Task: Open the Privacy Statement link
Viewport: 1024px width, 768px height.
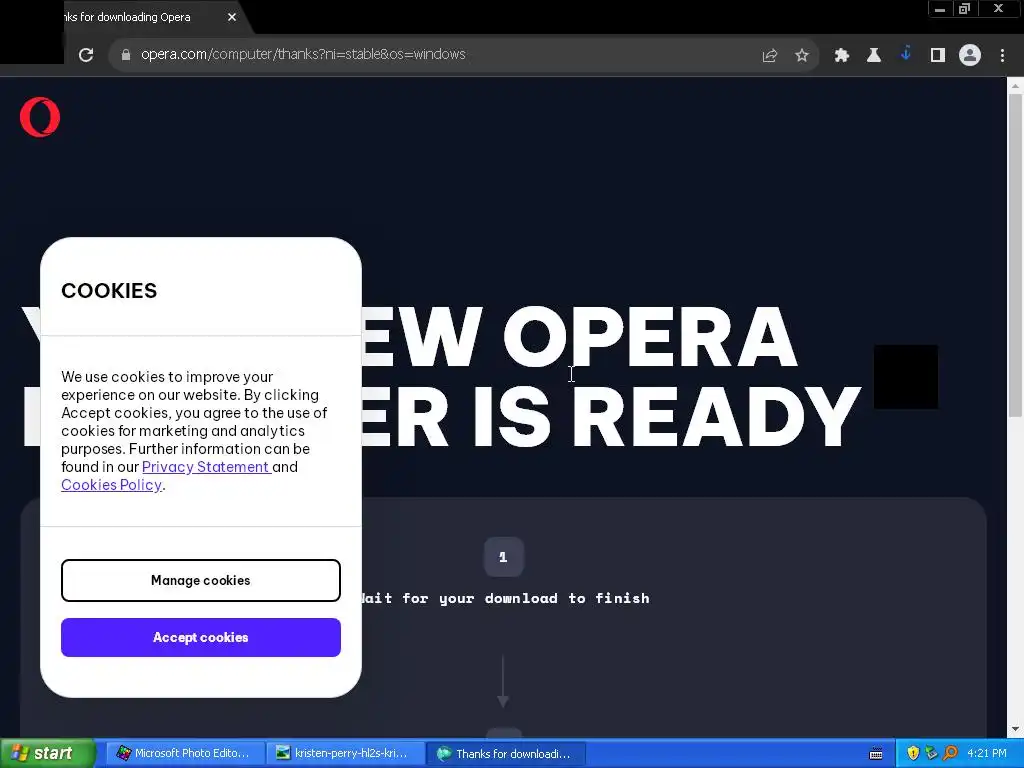Action: pyautogui.click(x=206, y=467)
